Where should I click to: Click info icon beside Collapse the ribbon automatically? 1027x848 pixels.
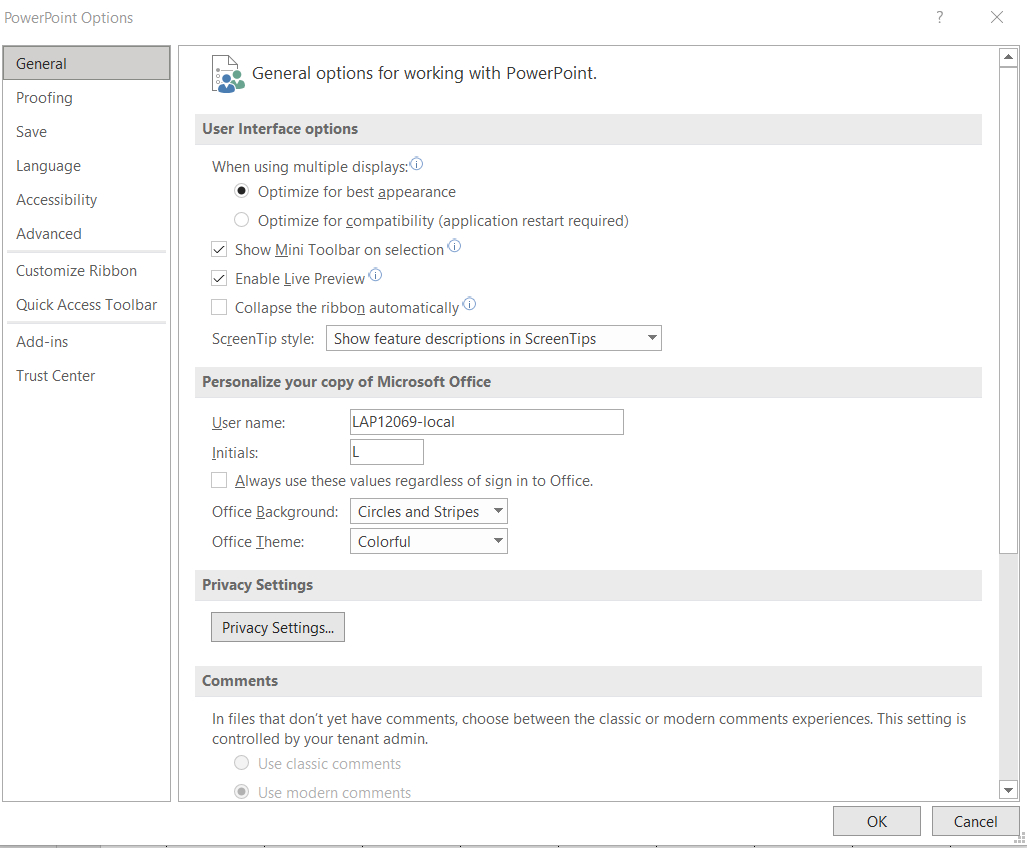click(x=469, y=304)
